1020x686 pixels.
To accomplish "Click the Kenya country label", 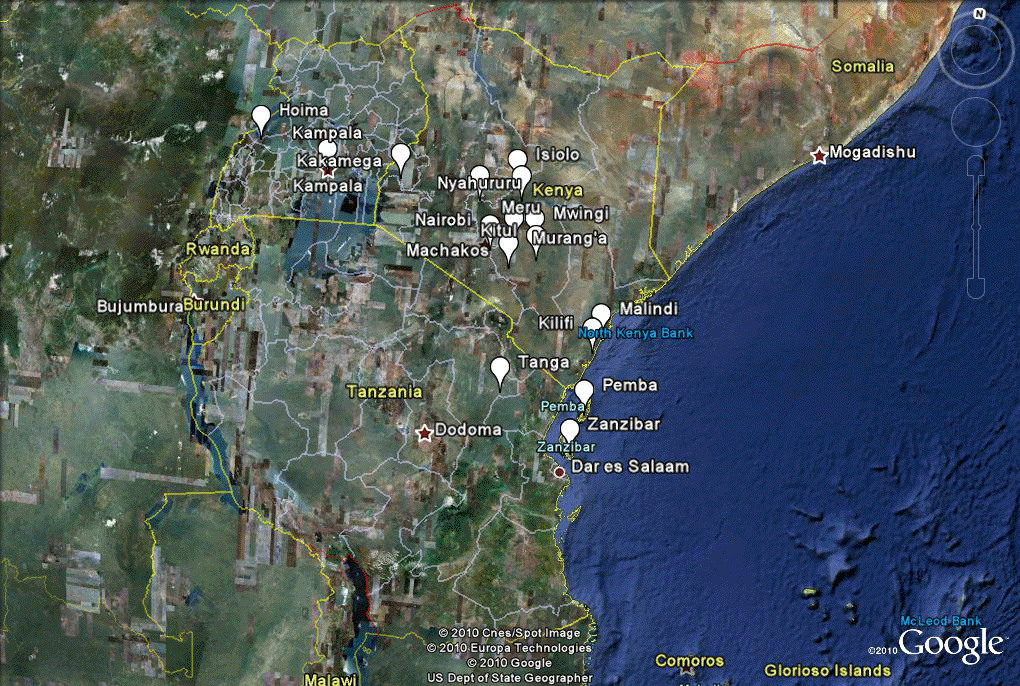I will [558, 190].
